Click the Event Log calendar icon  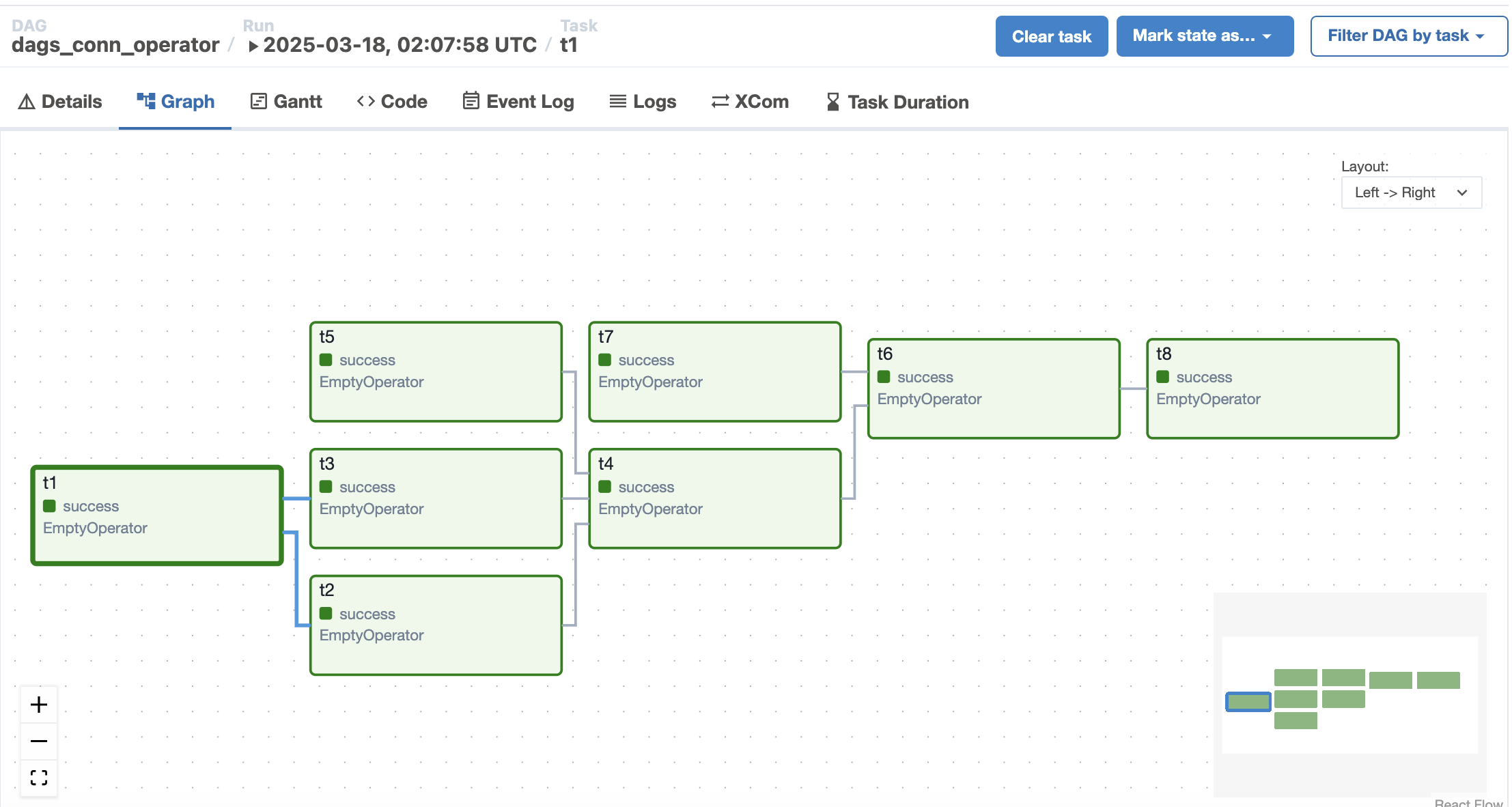[471, 101]
